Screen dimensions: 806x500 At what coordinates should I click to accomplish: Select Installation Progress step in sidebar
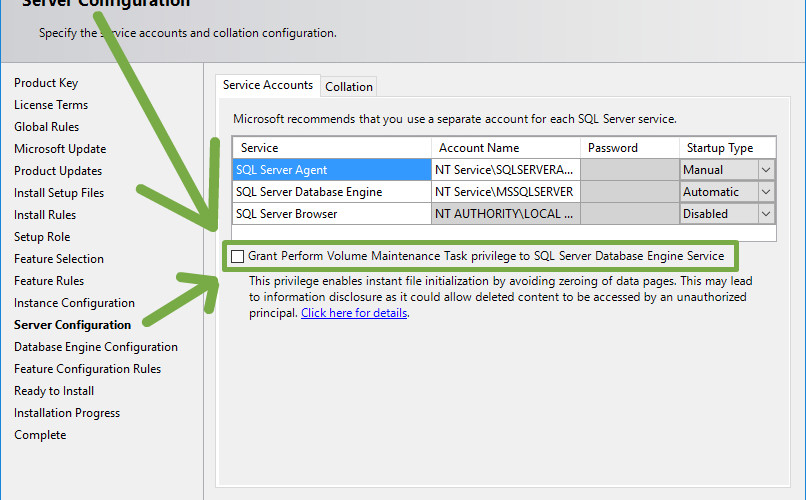coord(67,413)
